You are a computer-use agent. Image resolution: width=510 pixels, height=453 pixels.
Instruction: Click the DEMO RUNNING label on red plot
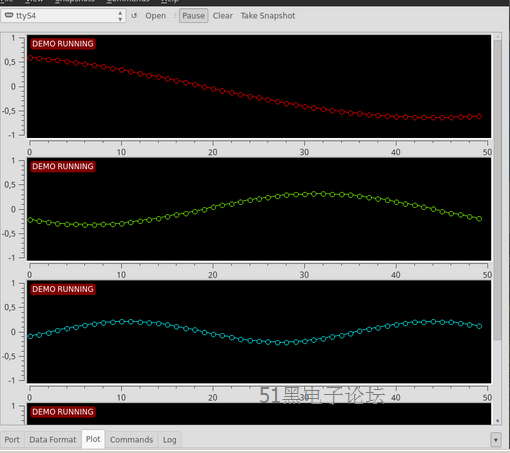[63, 44]
